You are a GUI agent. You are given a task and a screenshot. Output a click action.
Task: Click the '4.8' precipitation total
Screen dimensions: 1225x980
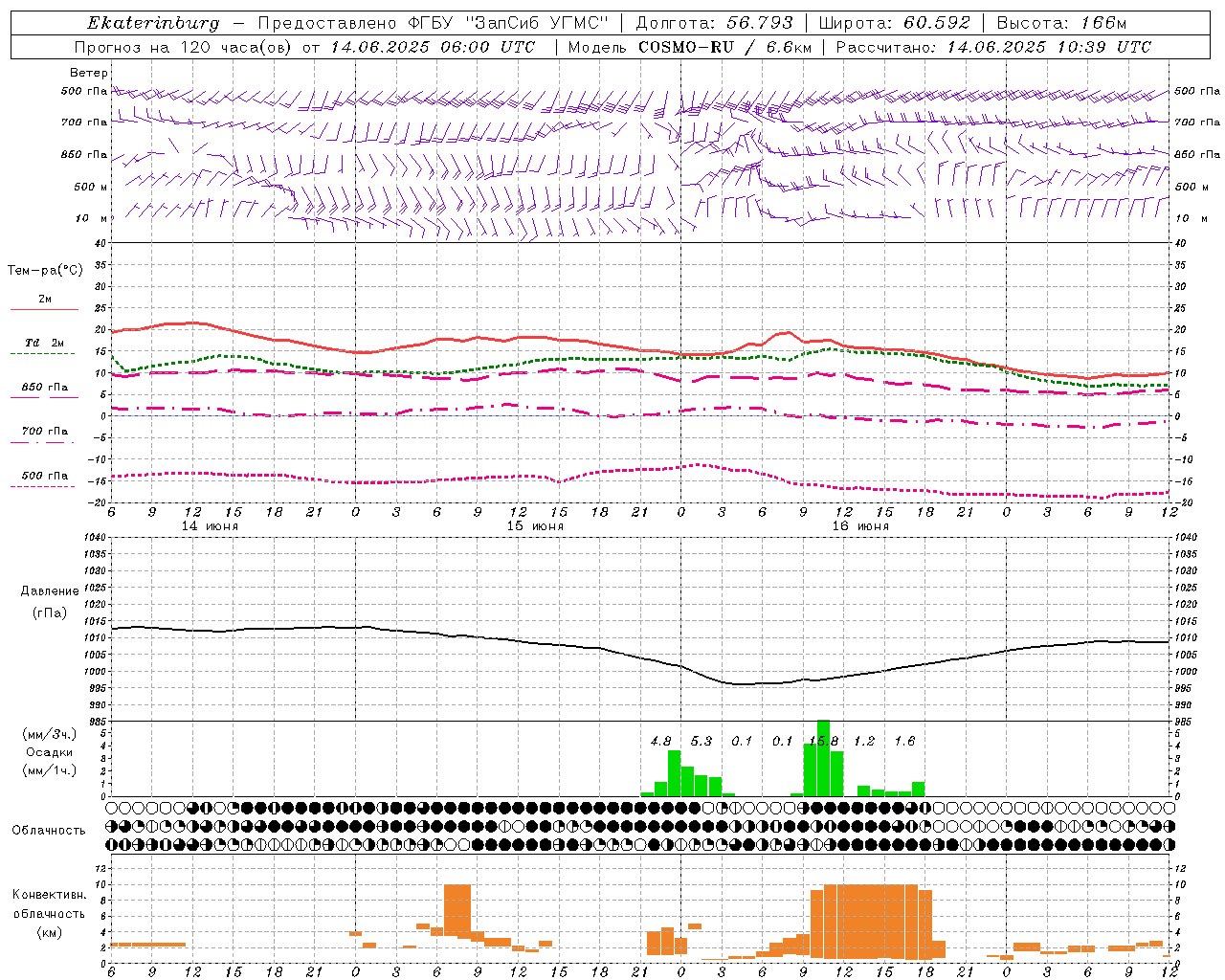pyautogui.click(x=660, y=742)
